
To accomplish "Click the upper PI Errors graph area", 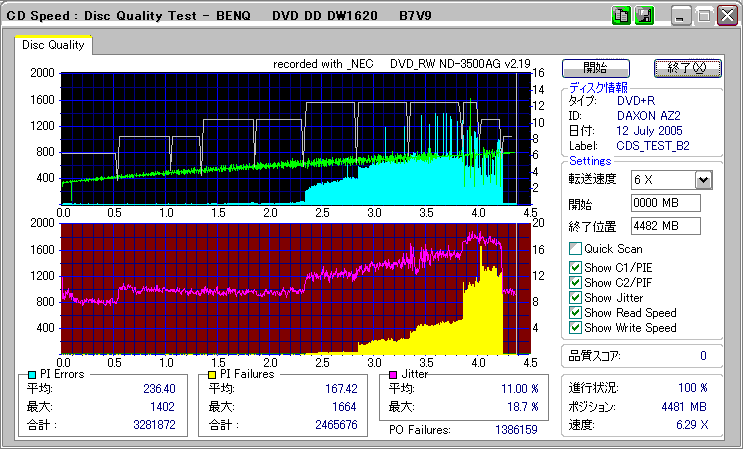I will click(x=294, y=137).
